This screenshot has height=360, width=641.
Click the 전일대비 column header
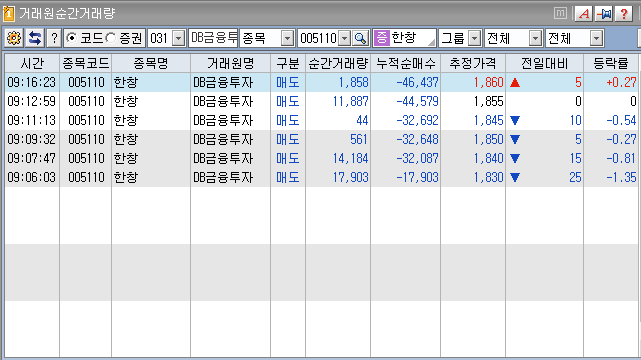(x=545, y=63)
